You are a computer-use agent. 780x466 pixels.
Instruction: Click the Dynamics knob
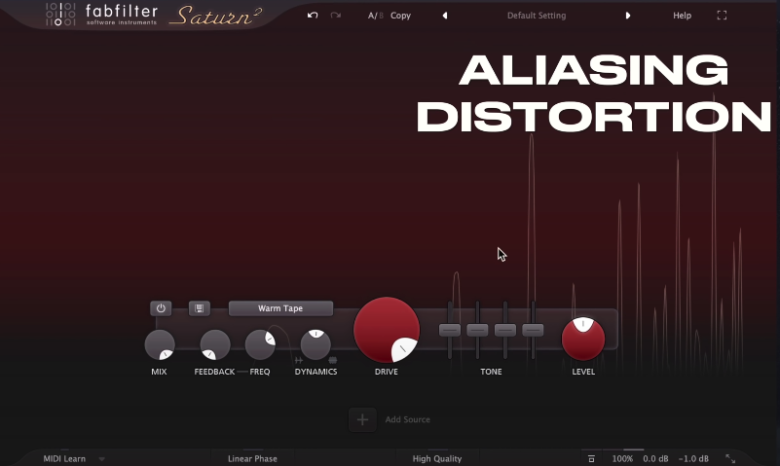[x=316, y=345]
